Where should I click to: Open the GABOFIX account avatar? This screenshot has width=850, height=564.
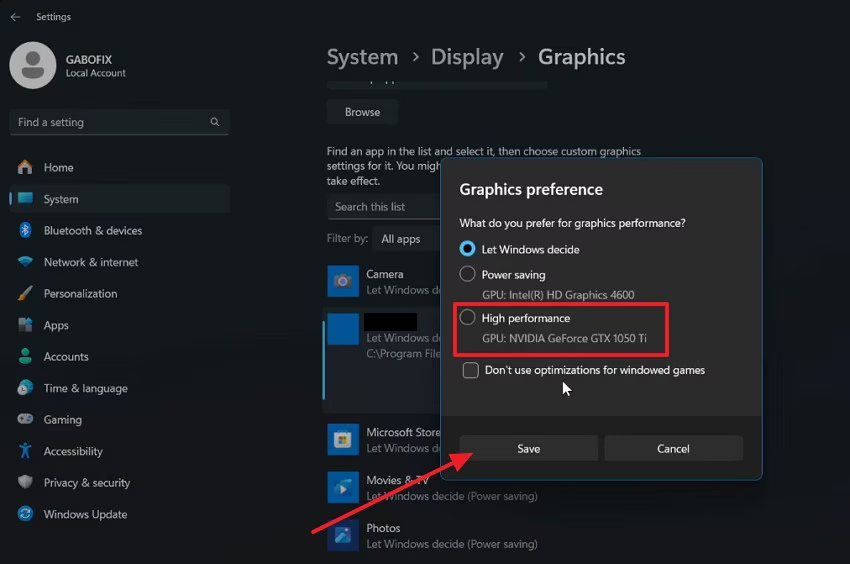tap(33, 65)
